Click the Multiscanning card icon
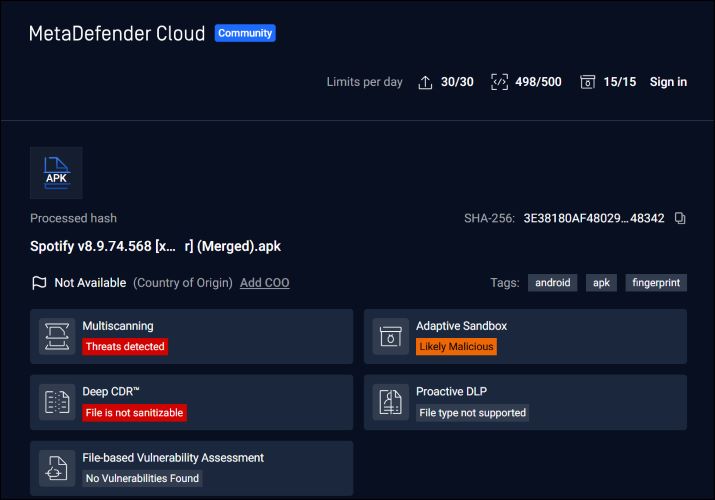 57,336
